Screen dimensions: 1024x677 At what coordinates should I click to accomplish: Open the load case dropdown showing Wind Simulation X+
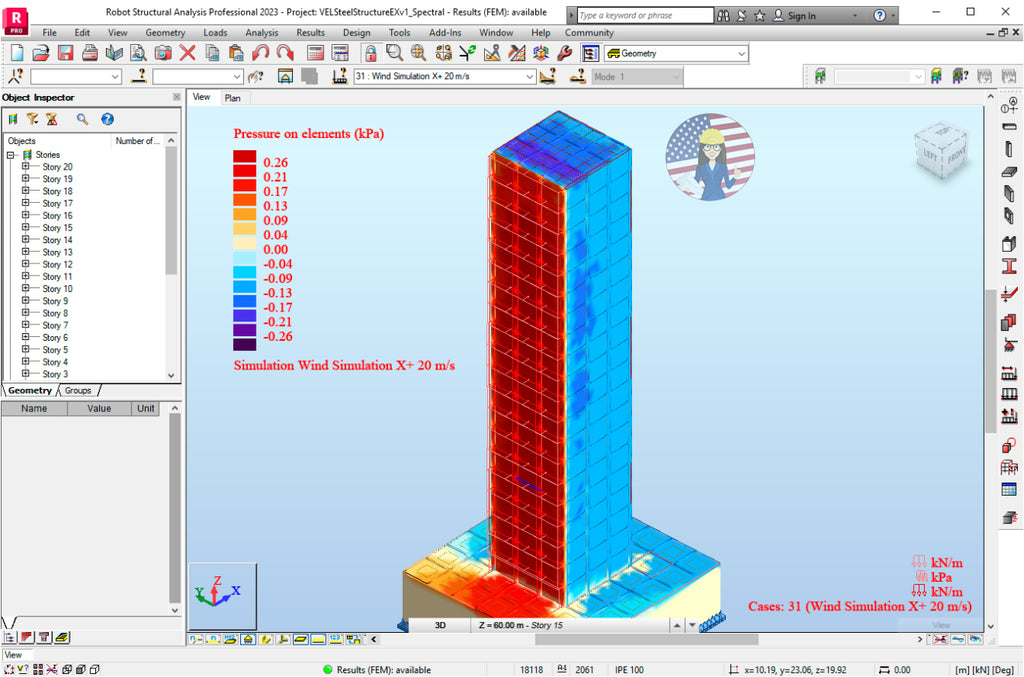coord(530,77)
